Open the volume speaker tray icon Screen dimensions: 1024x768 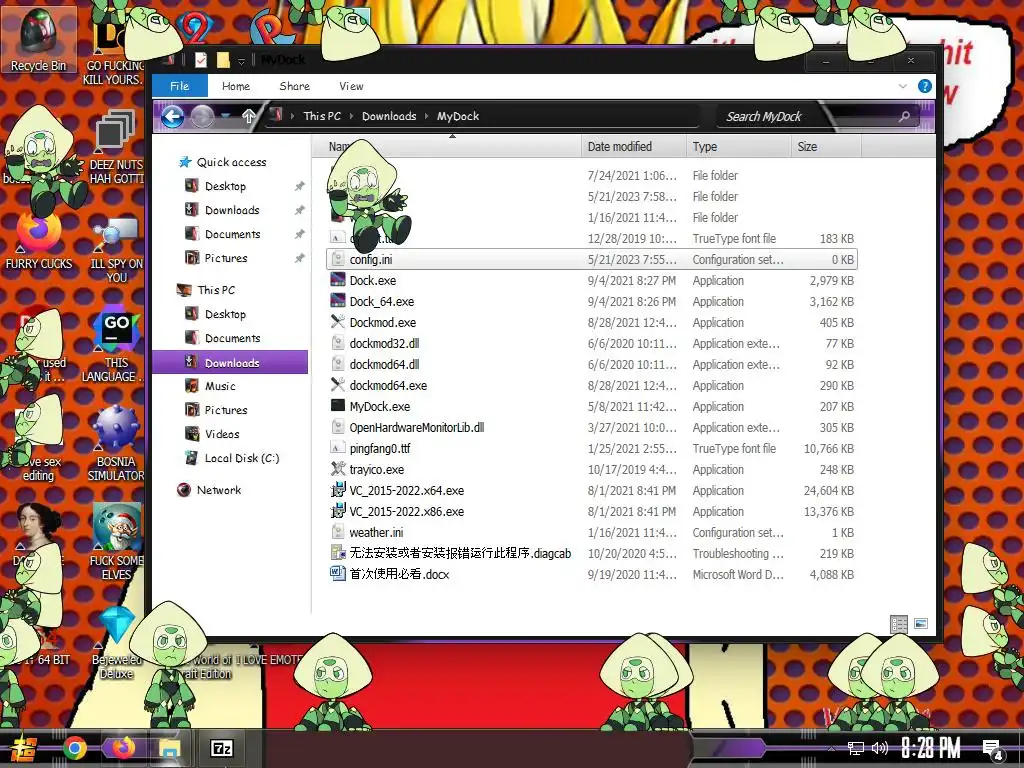880,748
